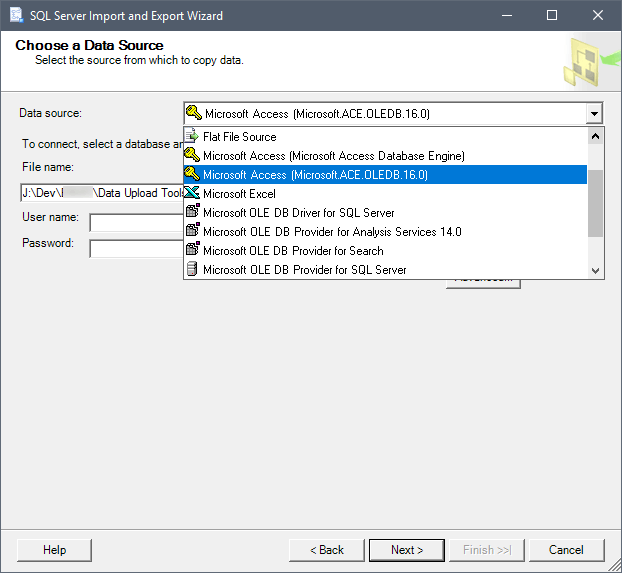The height and width of the screenshot is (573, 622).
Task: Maximize the wizard window
Action: coord(552,15)
